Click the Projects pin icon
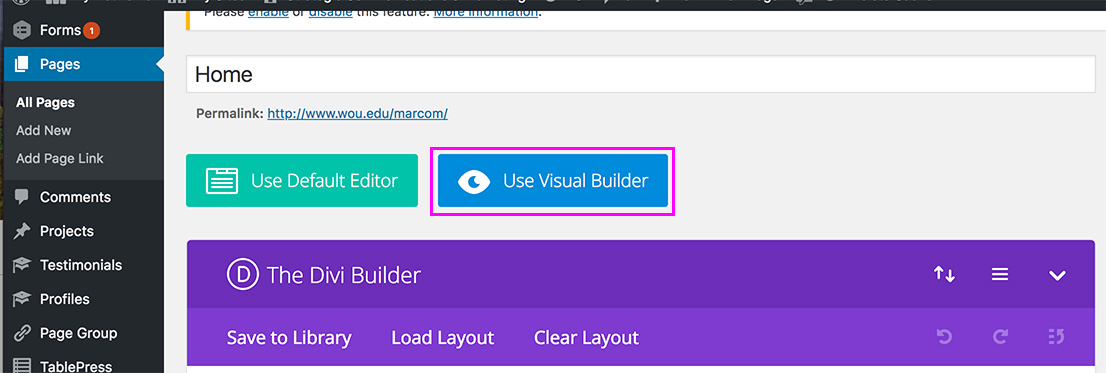 22,231
